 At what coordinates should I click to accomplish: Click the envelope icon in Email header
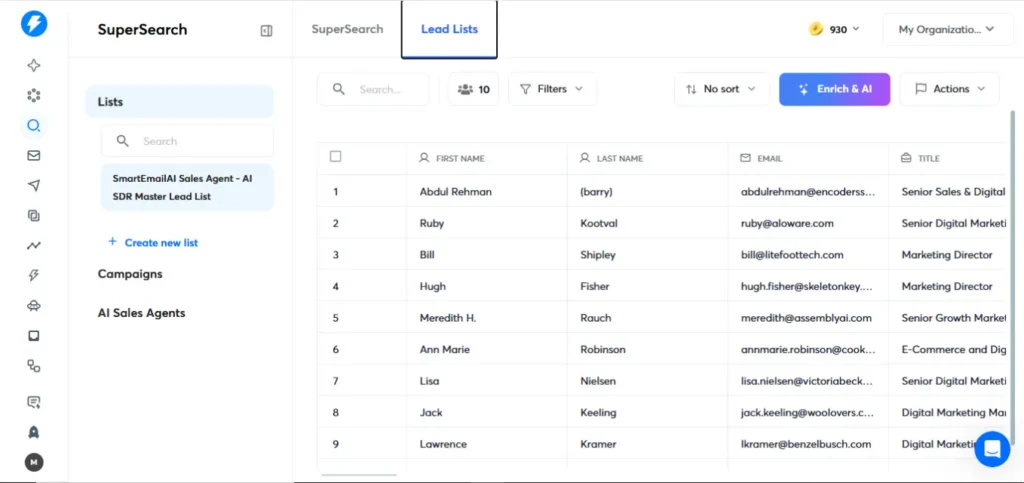click(x=745, y=158)
